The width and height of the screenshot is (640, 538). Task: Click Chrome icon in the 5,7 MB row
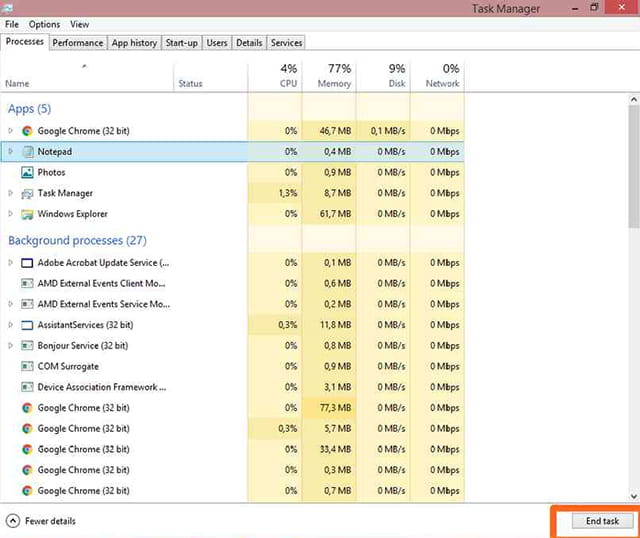[27, 429]
